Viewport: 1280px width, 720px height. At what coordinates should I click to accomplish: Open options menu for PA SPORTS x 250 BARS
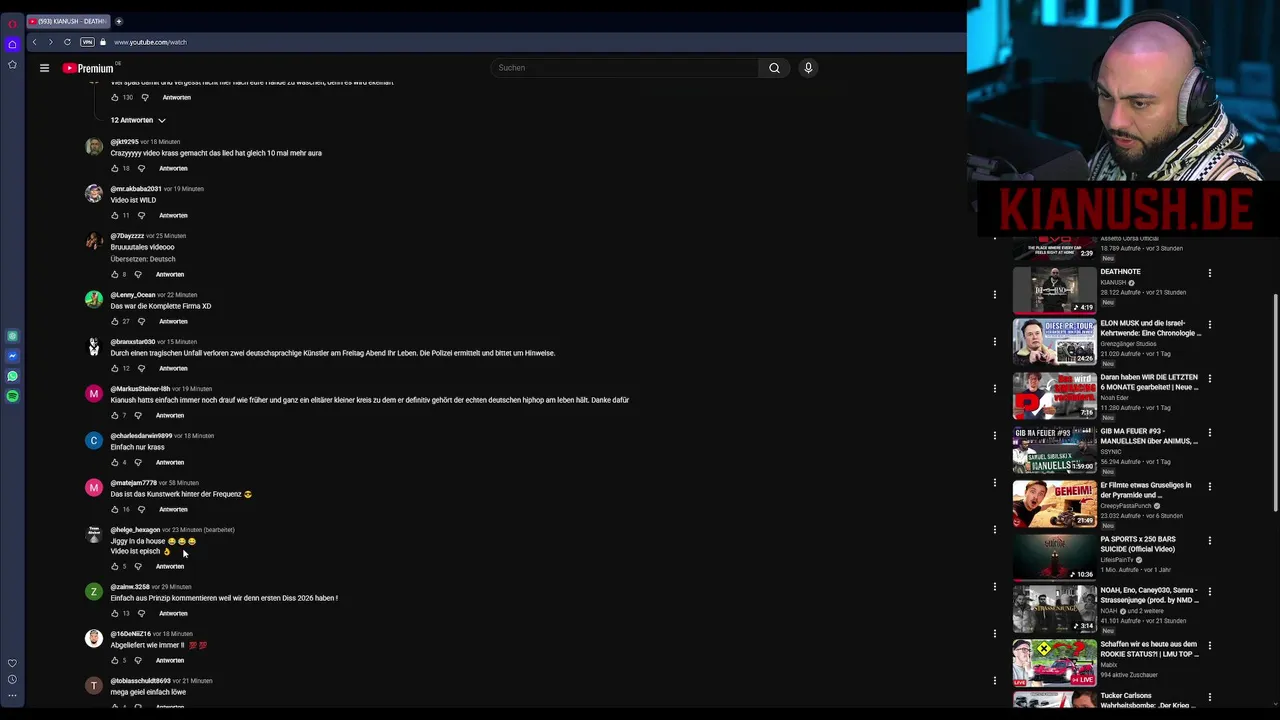tap(1209, 541)
